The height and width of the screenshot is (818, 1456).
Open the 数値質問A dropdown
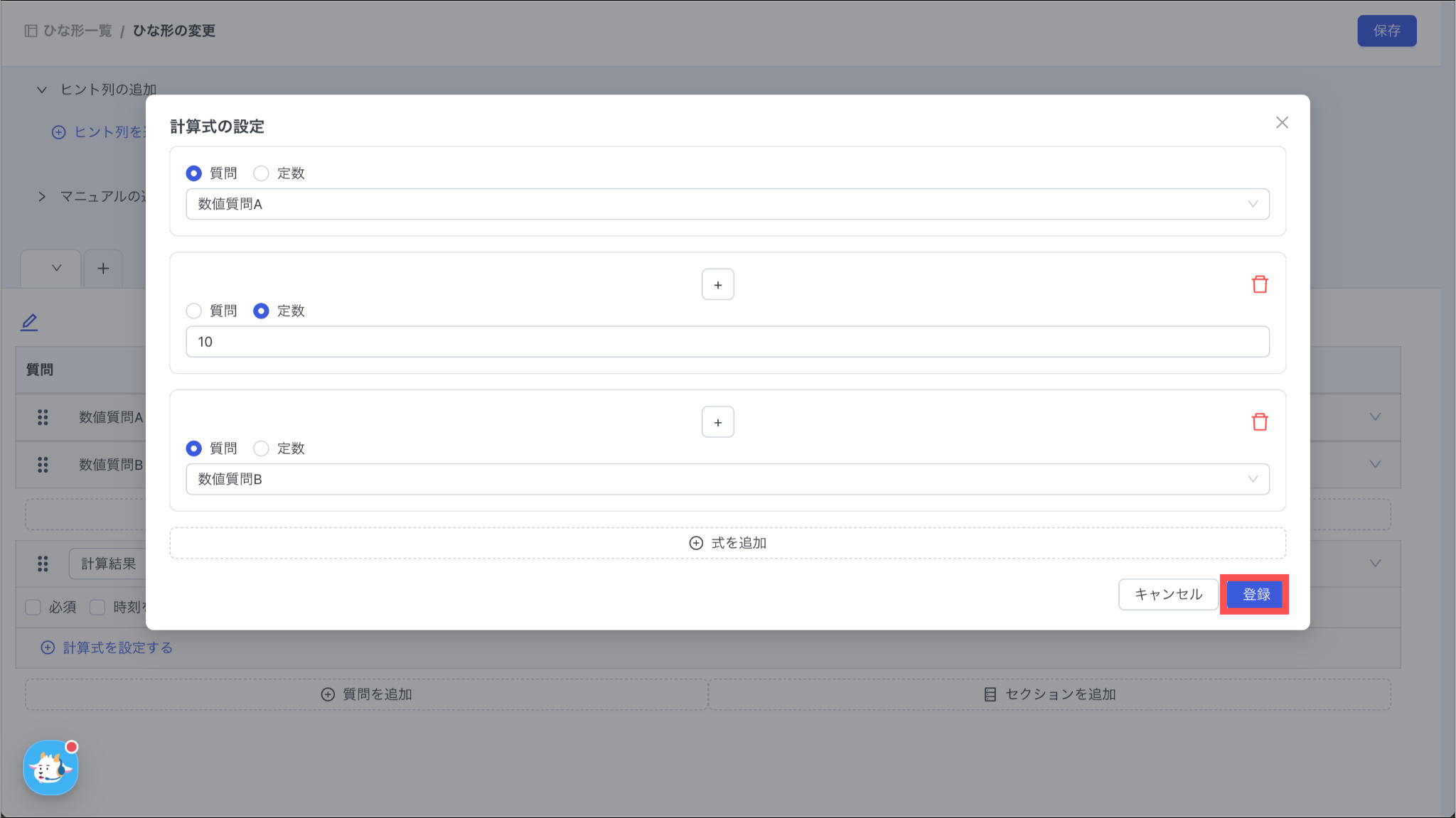click(x=727, y=204)
